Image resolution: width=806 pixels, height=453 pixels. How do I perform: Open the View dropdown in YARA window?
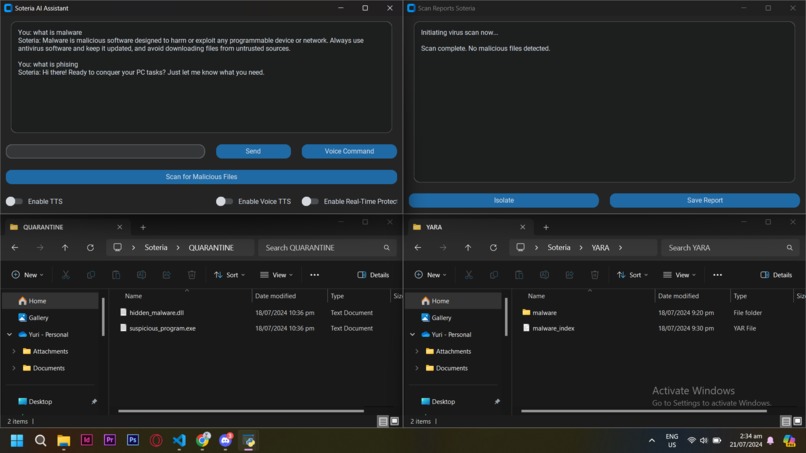coord(680,275)
